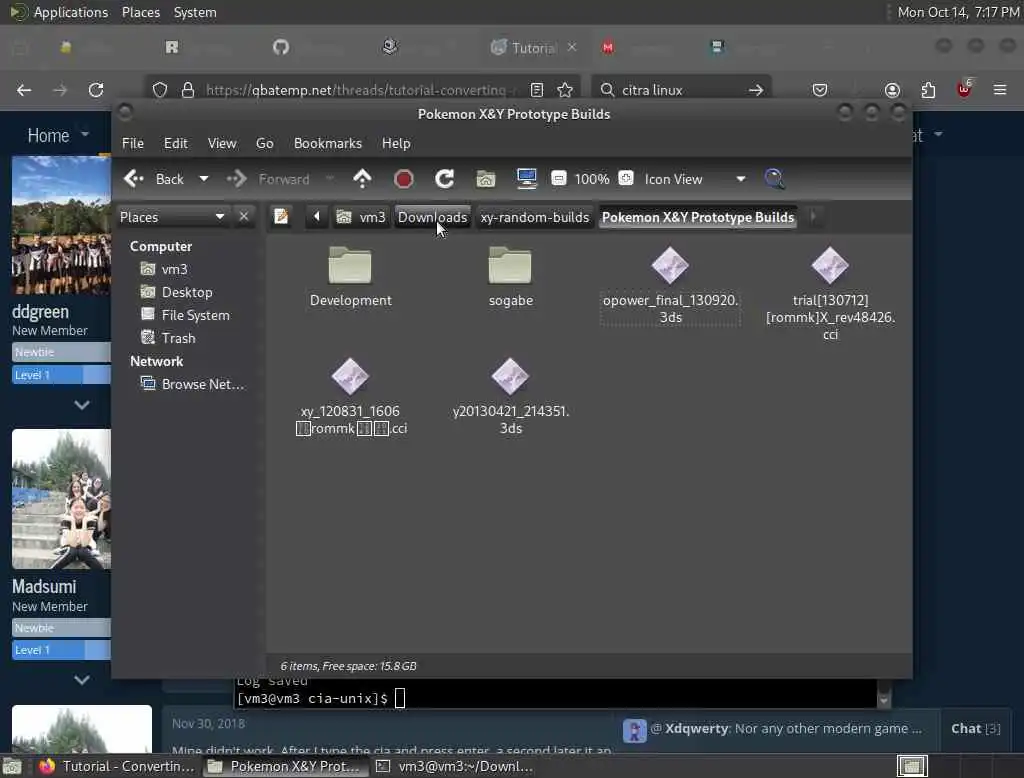Select the opower_final_130920.3ds file icon
Viewport: 1024px width, 778px height.
pyautogui.click(x=670, y=265)
